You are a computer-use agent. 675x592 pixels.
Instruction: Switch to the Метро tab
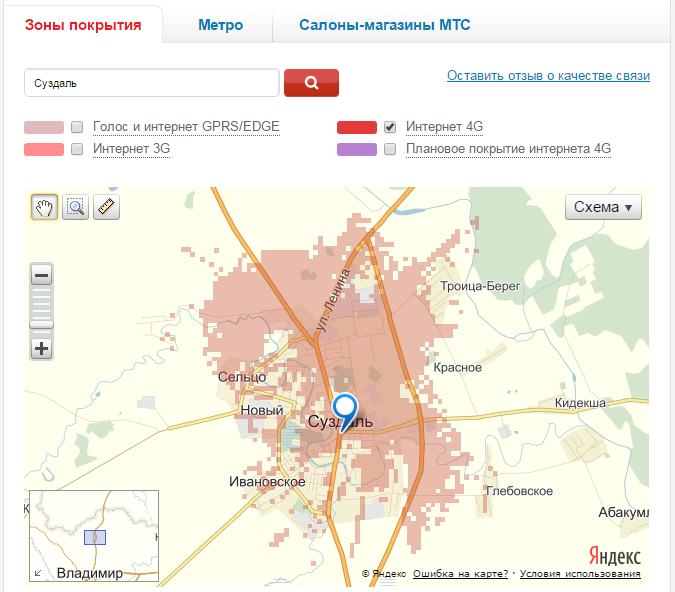tap(220, 25)
